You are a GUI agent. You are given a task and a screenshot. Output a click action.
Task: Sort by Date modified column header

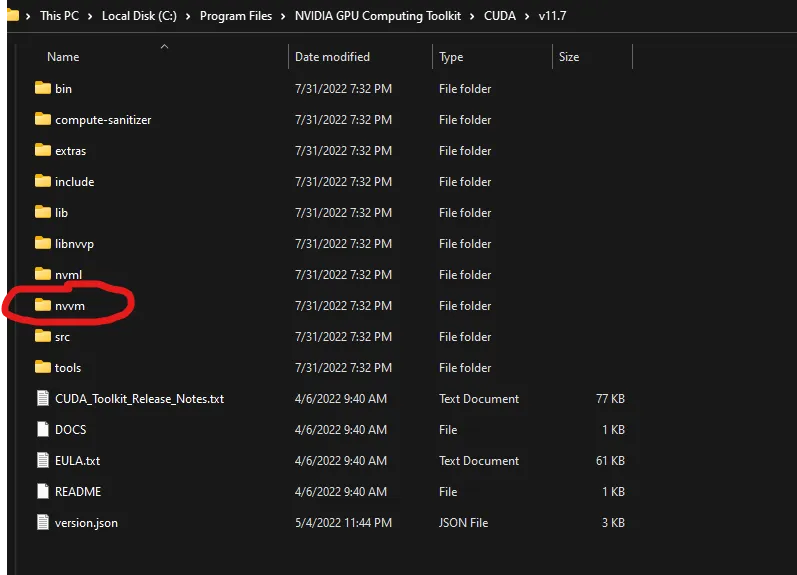[x=332, y=57]
